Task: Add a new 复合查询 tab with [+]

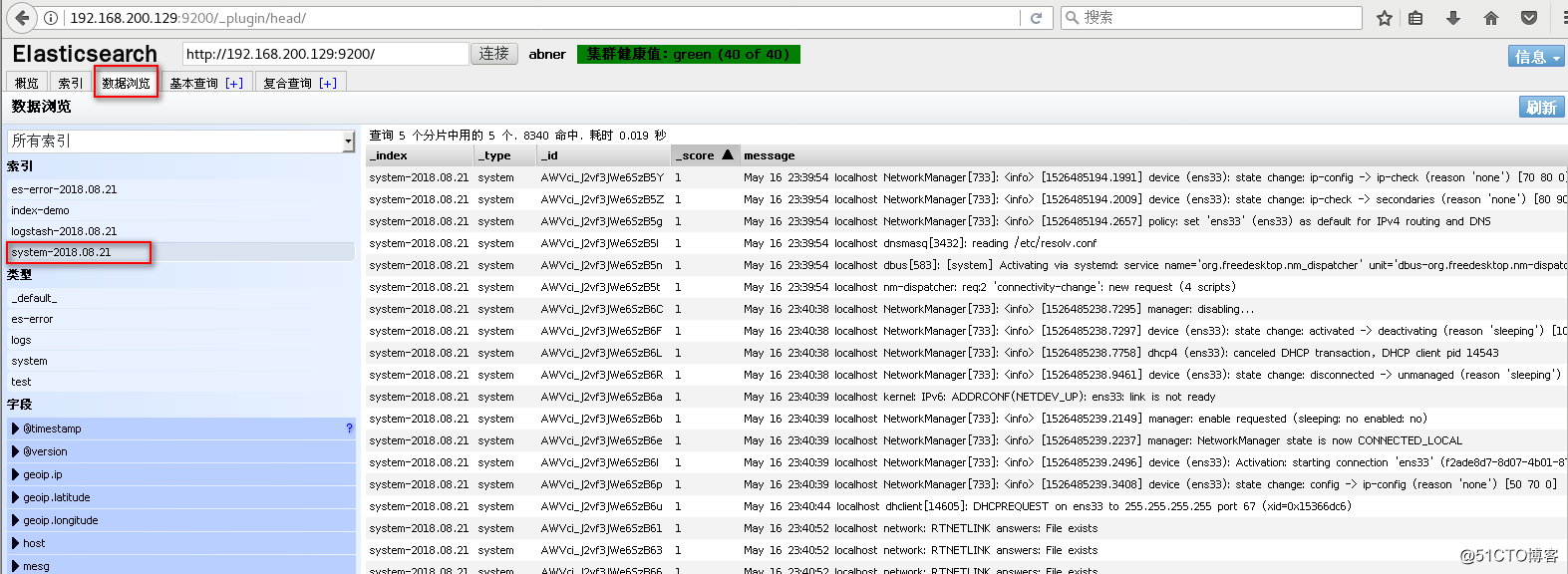Action: pos(328,84)
